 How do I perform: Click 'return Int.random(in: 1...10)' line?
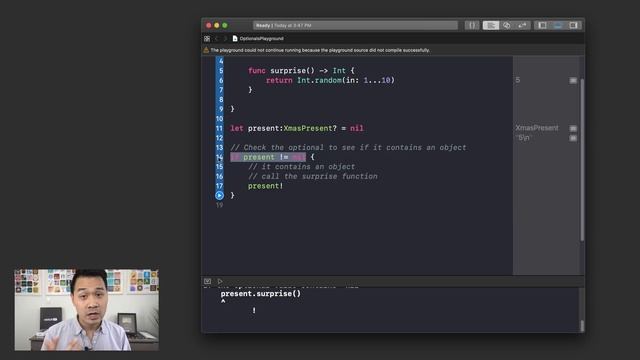(330, 80)
